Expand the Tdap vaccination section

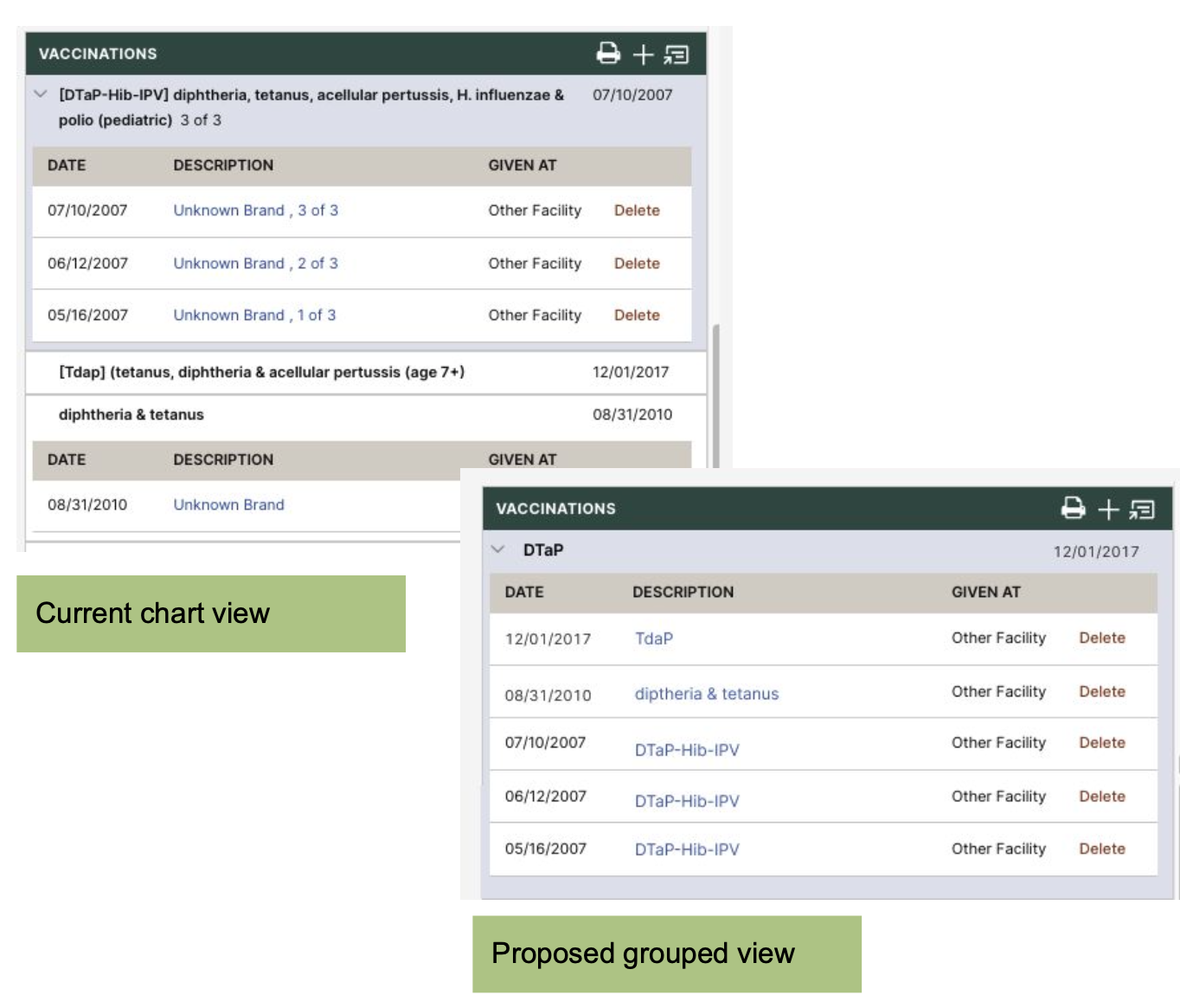tap(263, 372)
